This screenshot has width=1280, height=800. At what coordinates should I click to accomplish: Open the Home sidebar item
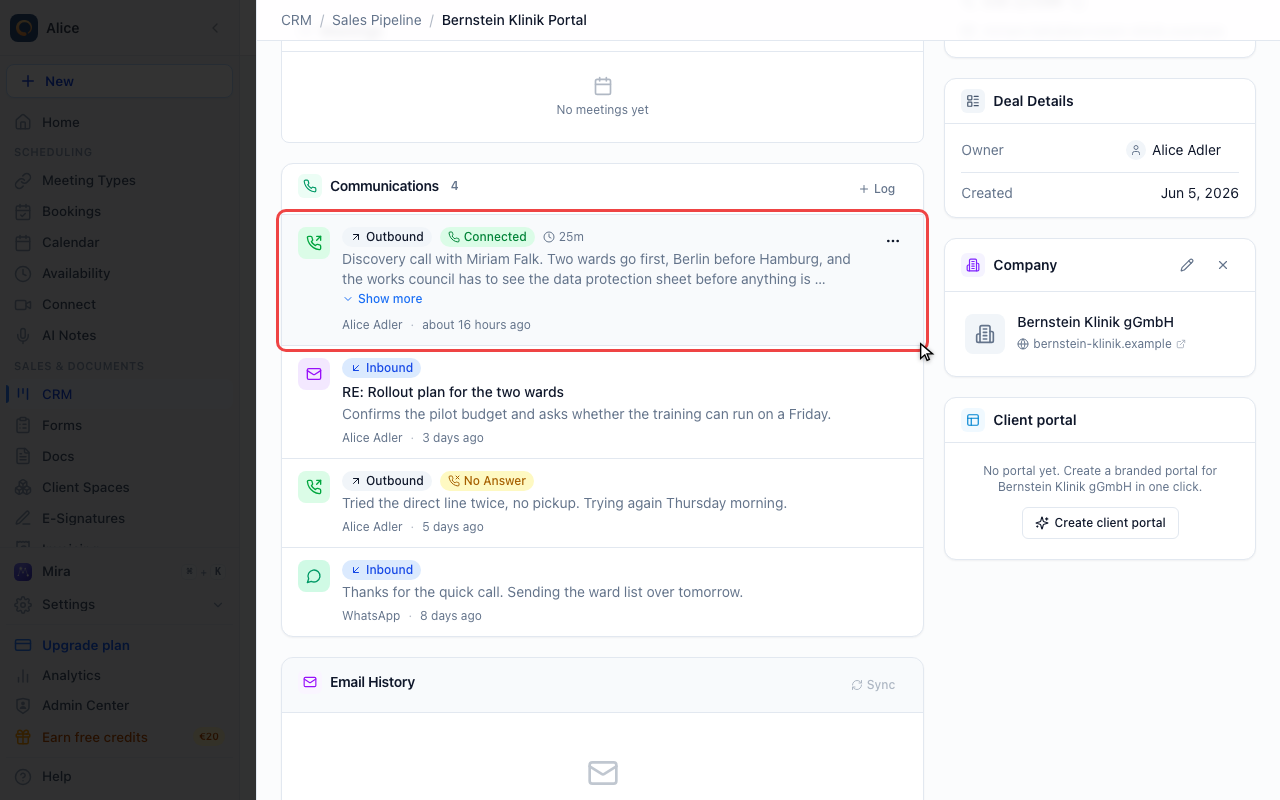click(x=119, y=122)
